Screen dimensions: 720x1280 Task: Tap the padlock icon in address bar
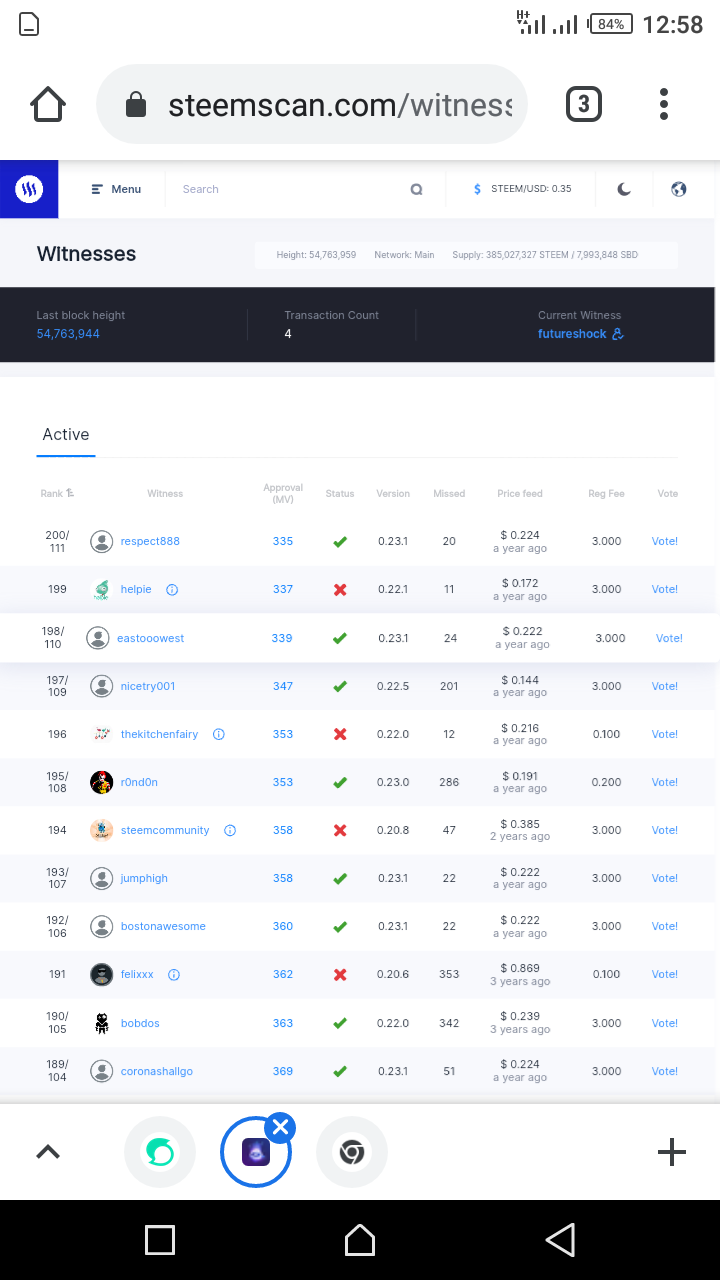[x=136, y=104]
